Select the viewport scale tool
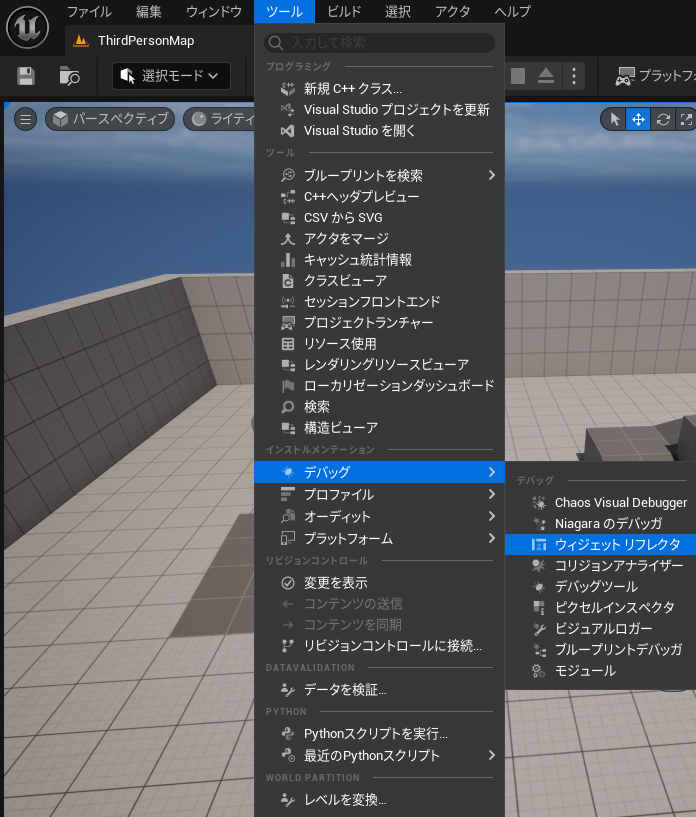The width and height of the screenshot is (696, 817). click(686, 119)
